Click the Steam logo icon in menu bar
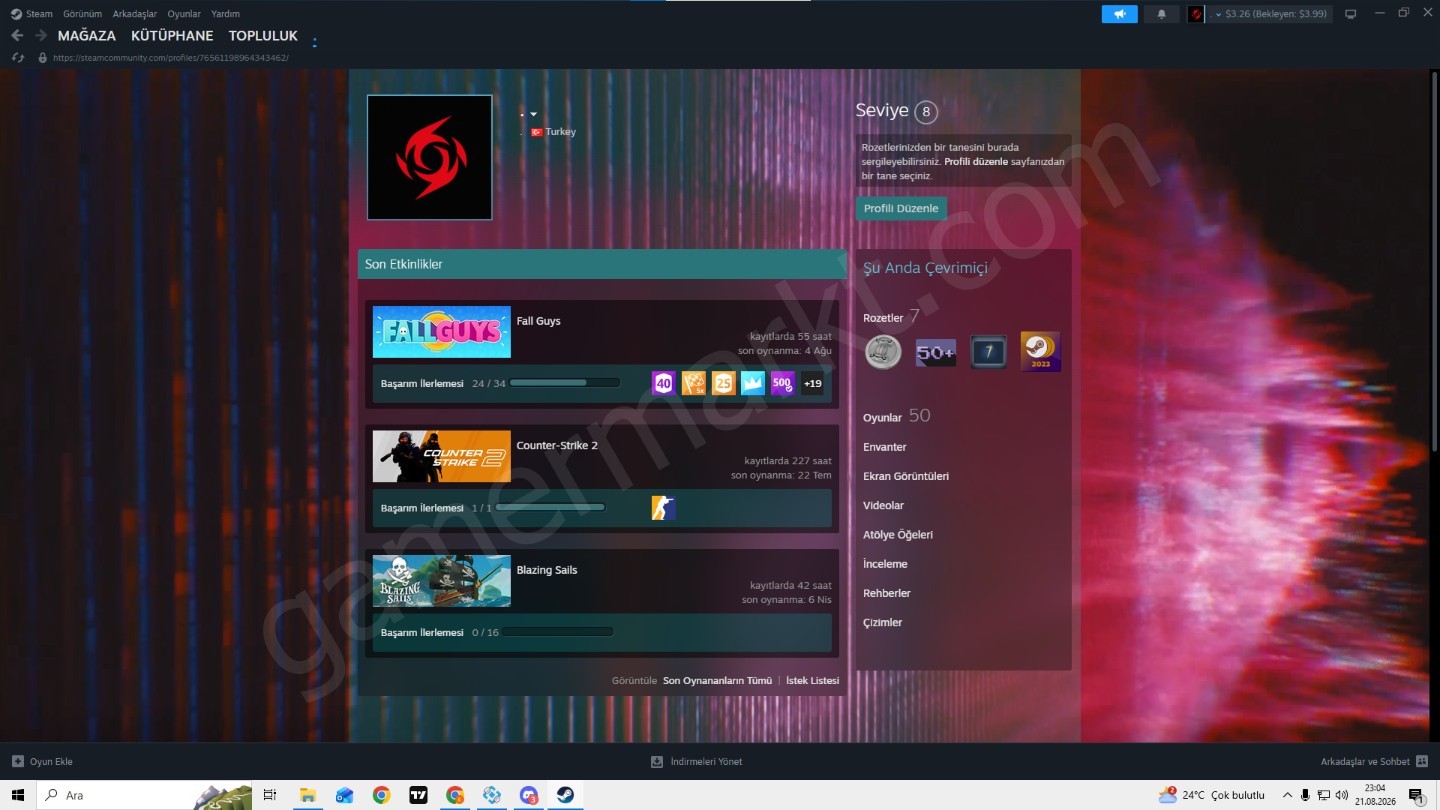Image resolution: width=1440 pixels, height=810 pixels. pyautogui.click(x=16, y=14)
